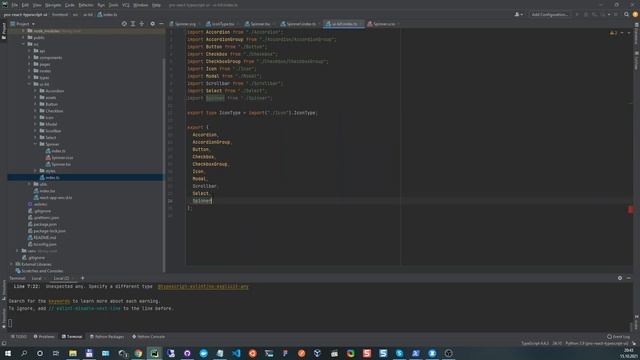
Task: Open Event Log in status bar
Action: pos(618,337)
